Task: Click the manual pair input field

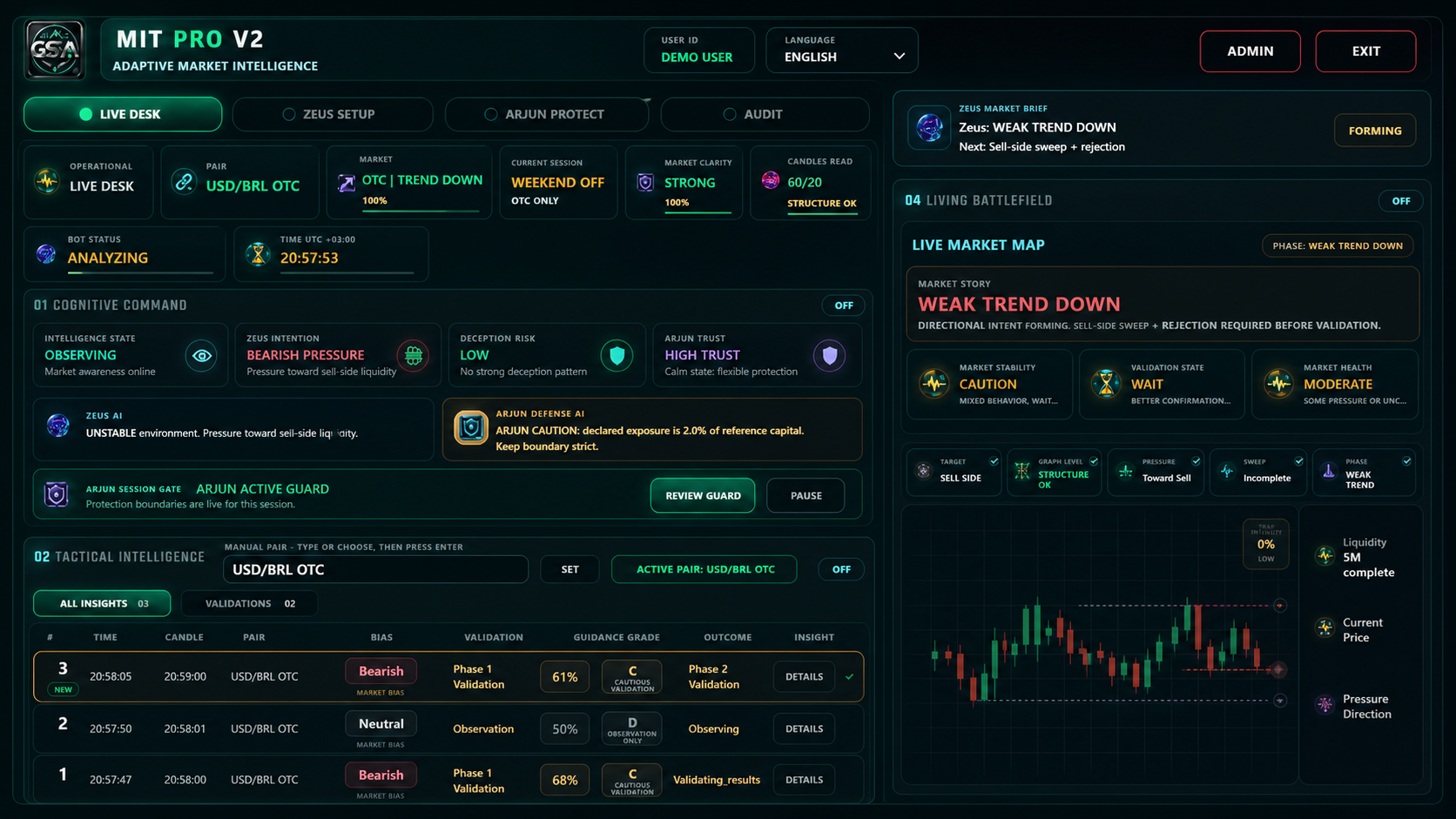Action: click(376, 569)
